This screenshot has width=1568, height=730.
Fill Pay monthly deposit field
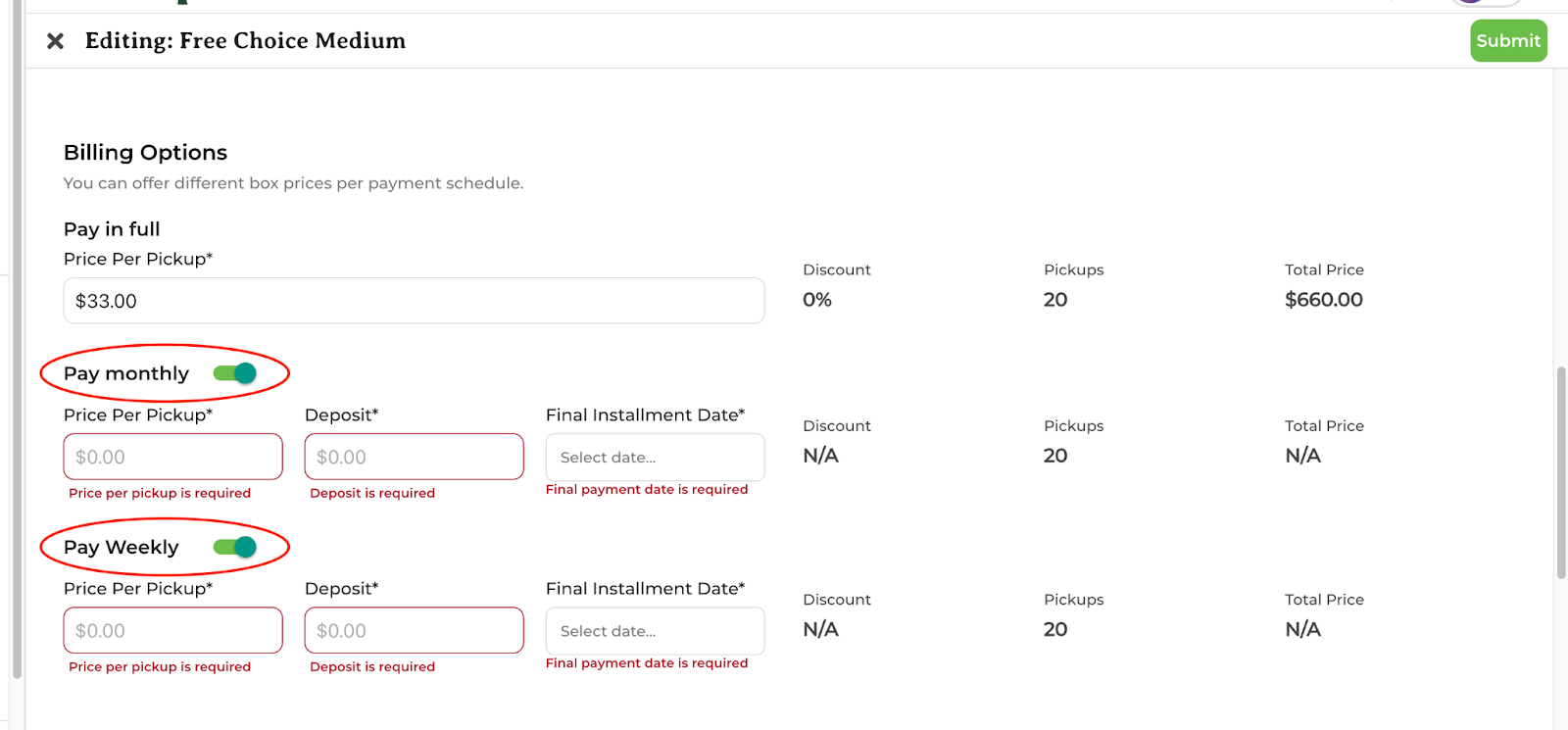pyautogui.click(x=414, y=457)
